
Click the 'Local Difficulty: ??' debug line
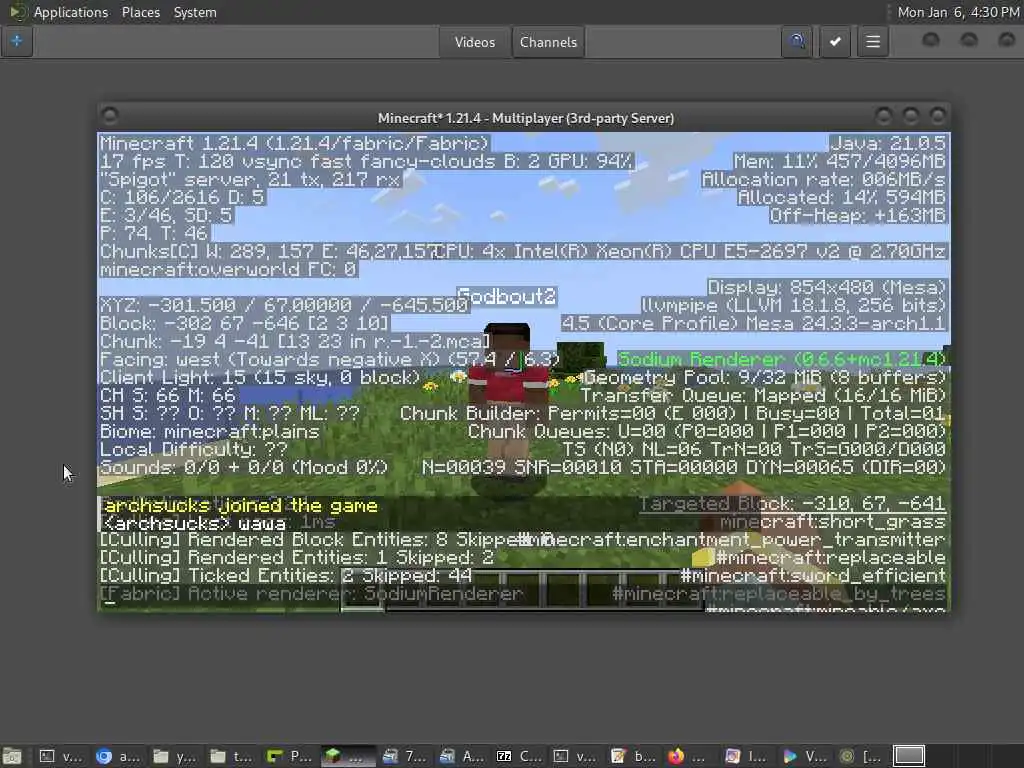pos(193,449)
